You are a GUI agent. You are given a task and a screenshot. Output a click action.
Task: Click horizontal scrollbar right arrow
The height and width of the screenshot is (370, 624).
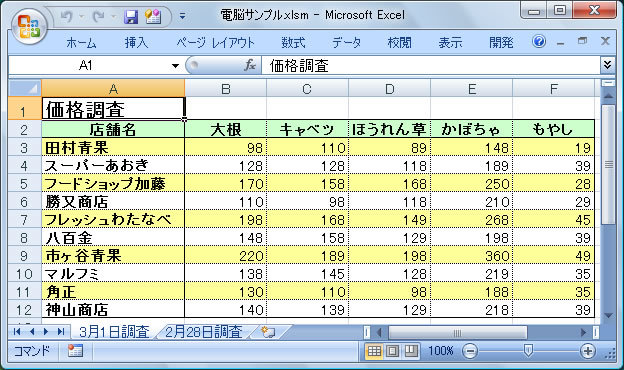pyautogui.click(x=583, y=332)
